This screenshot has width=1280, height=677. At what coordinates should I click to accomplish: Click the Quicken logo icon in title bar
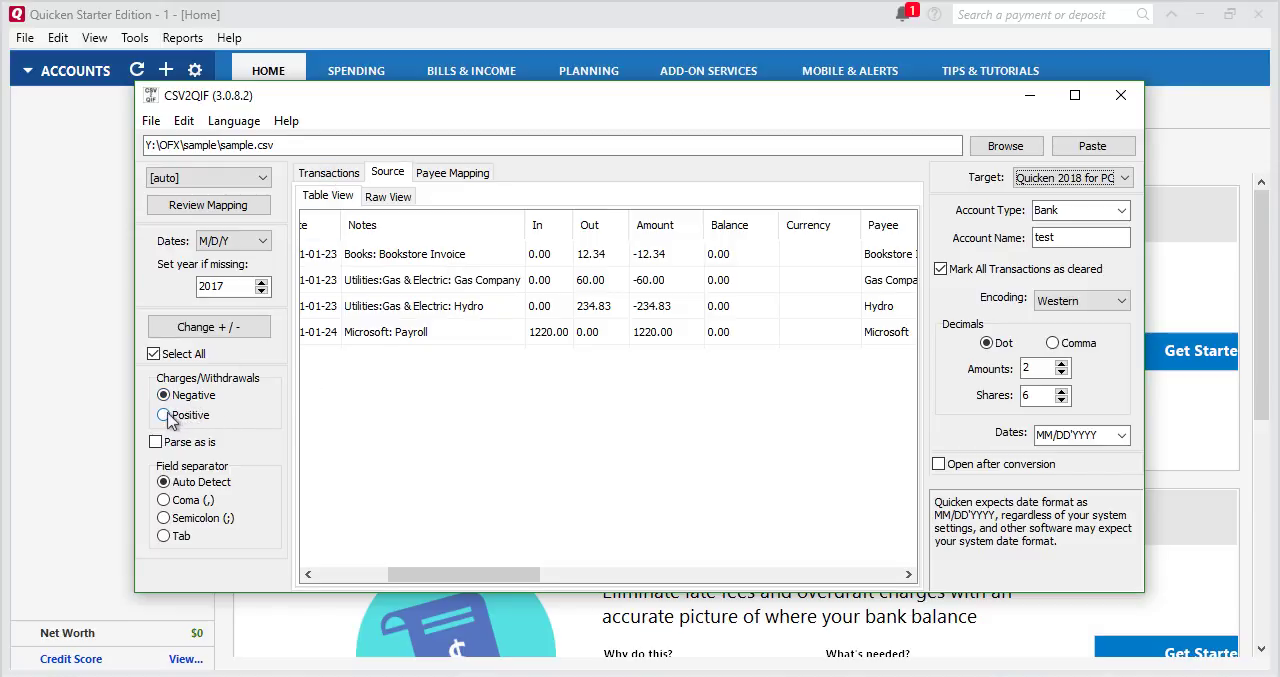point(16,14)
